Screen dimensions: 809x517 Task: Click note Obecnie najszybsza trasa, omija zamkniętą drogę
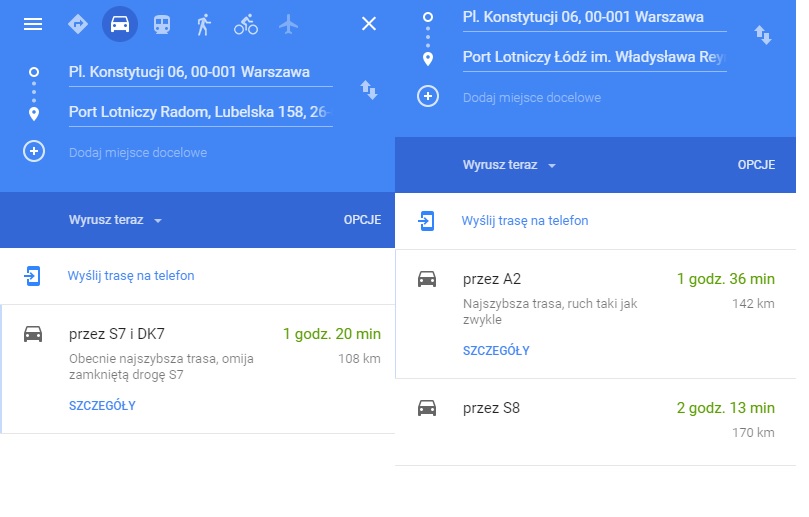(x=161, y=367)
